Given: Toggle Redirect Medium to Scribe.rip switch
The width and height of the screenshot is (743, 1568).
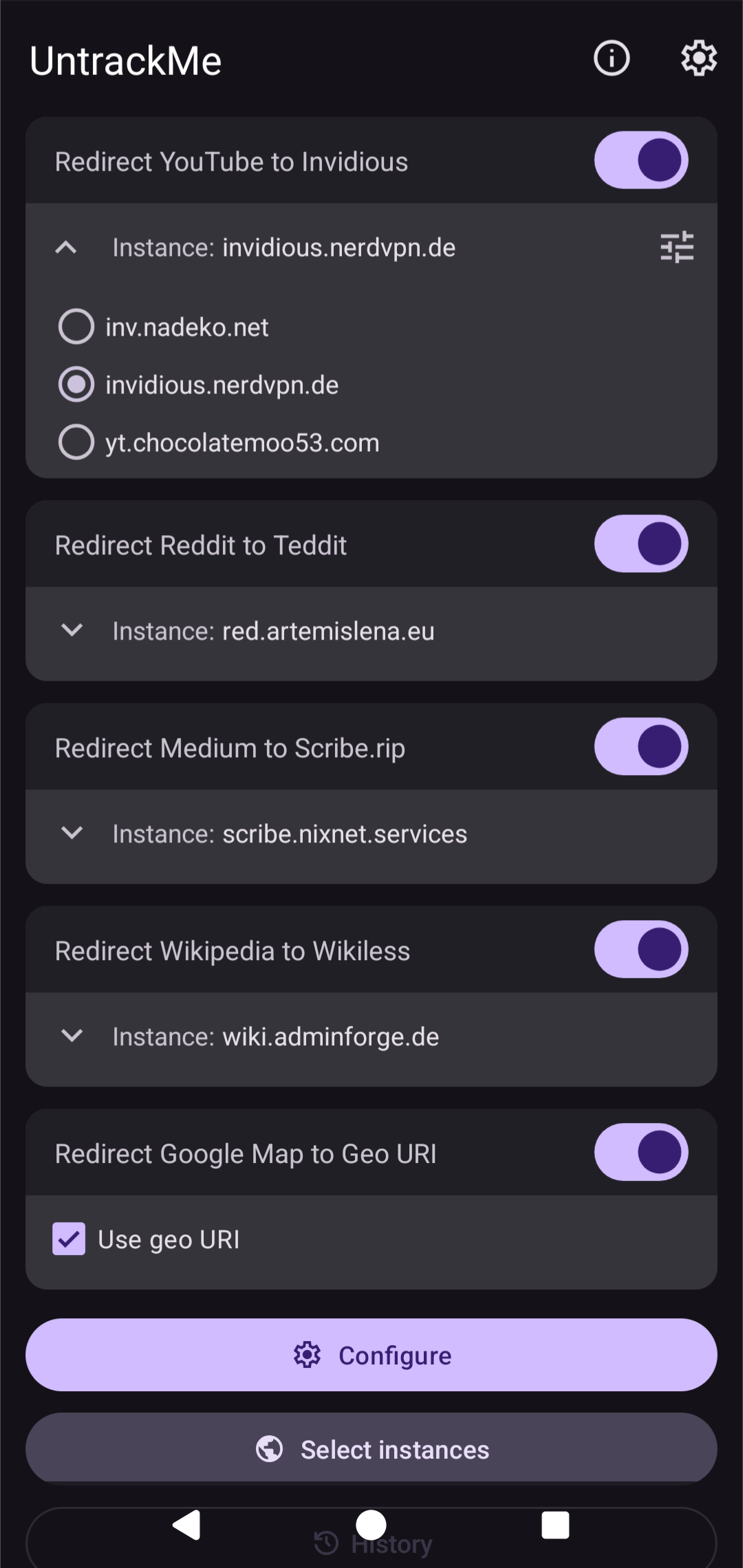Looking at the screenshot, I should point(641,747).
